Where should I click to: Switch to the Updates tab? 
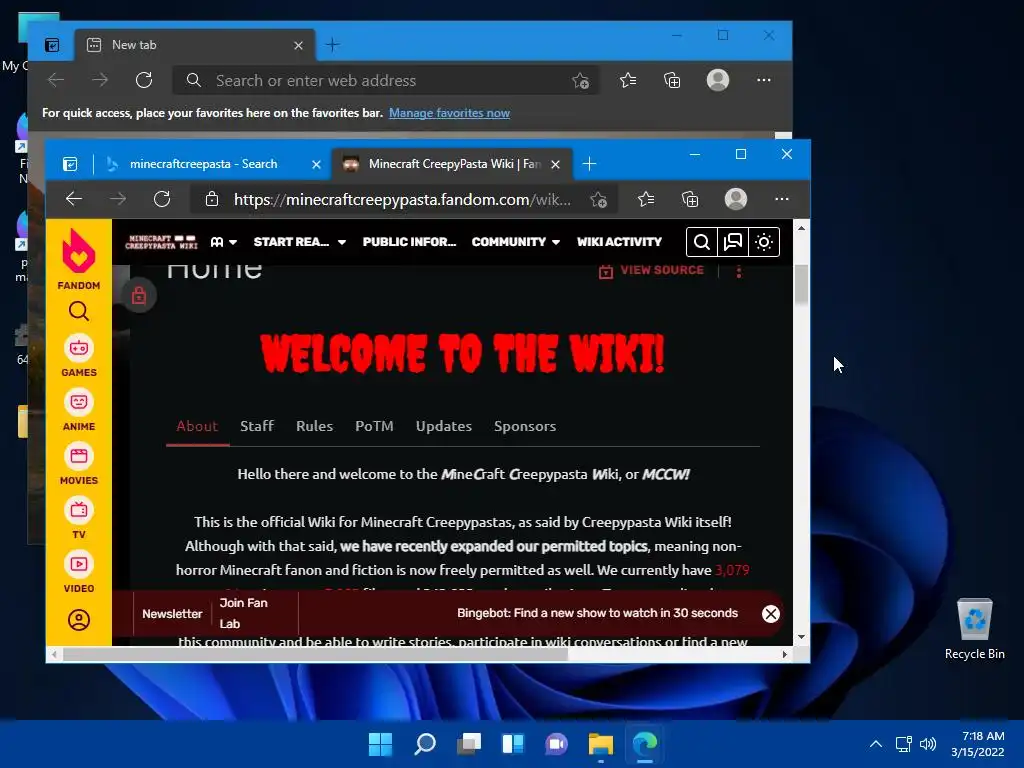pyautogui.click(x=444, y=426)
